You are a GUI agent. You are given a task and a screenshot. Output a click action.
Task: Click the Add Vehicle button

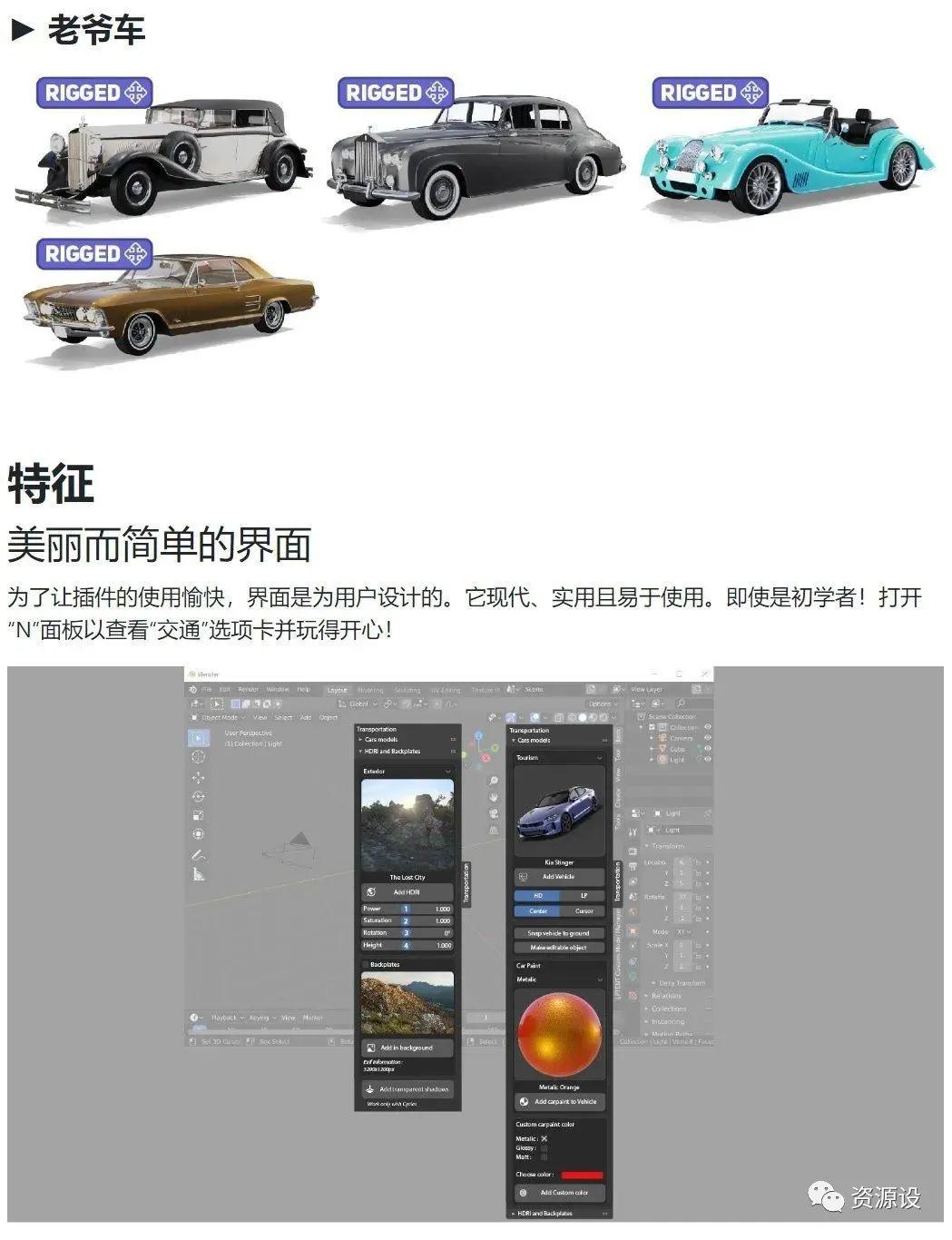tap(559, 877)
